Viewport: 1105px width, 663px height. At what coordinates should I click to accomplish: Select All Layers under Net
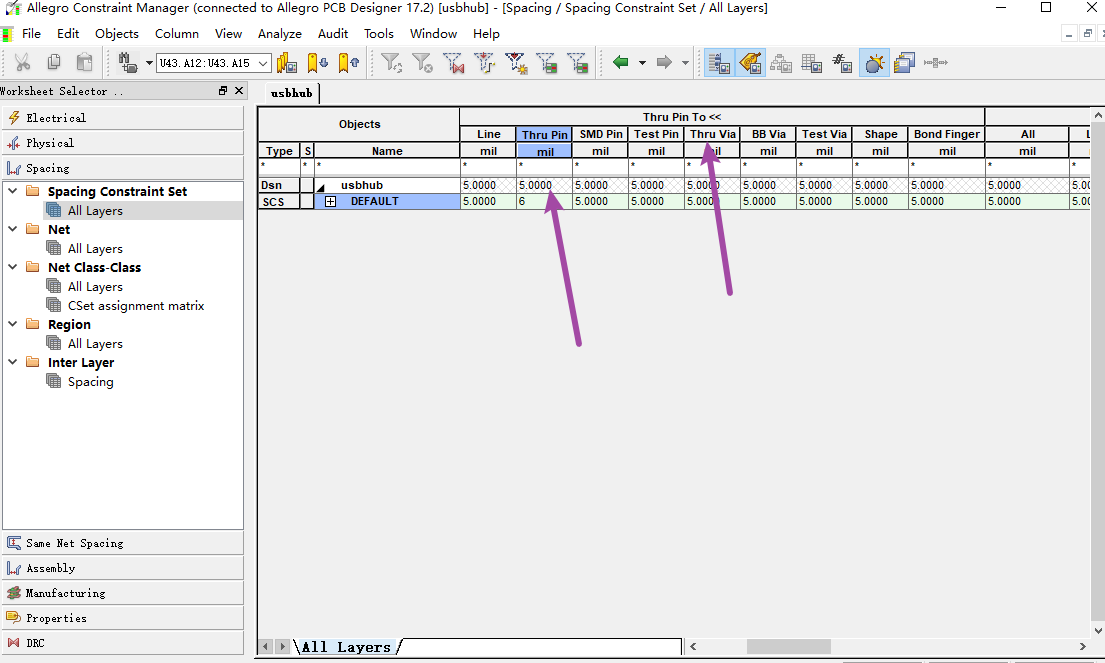pos(95,249)
